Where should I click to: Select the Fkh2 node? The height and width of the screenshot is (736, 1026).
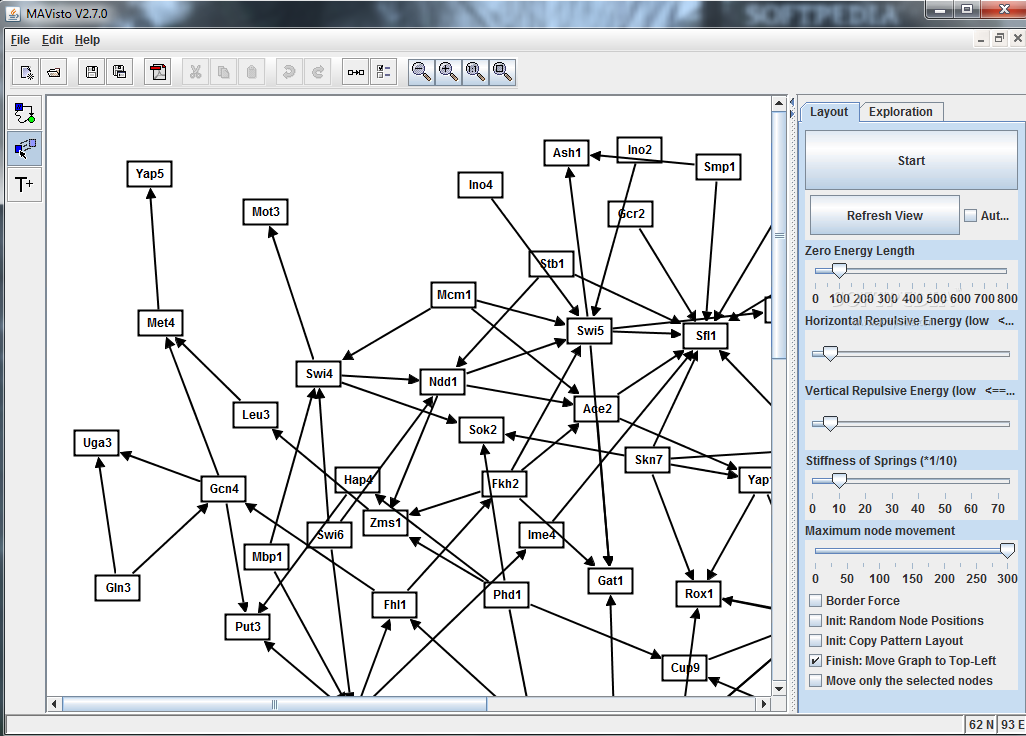coord(504,483)
